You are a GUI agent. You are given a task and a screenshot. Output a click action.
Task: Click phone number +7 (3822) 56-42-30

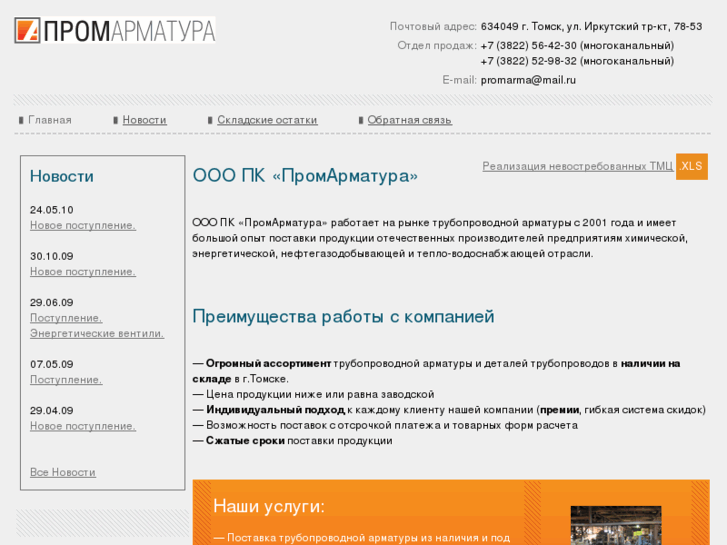(x=529, y=45)
